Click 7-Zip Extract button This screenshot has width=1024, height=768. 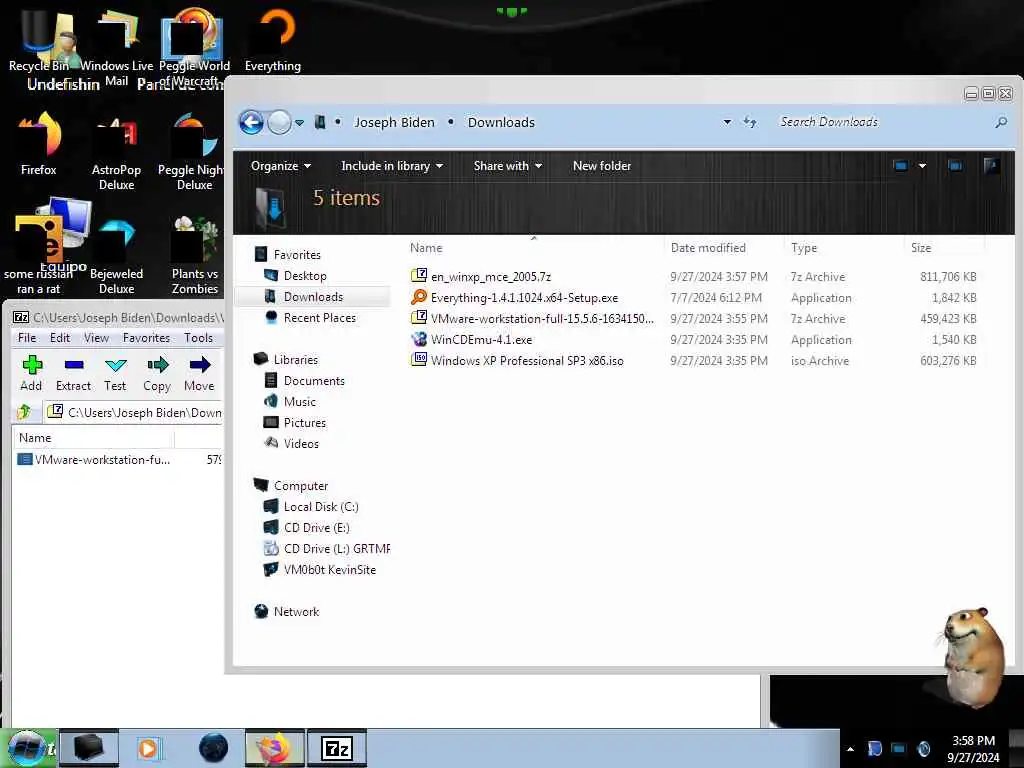click(x=73, y=374)
